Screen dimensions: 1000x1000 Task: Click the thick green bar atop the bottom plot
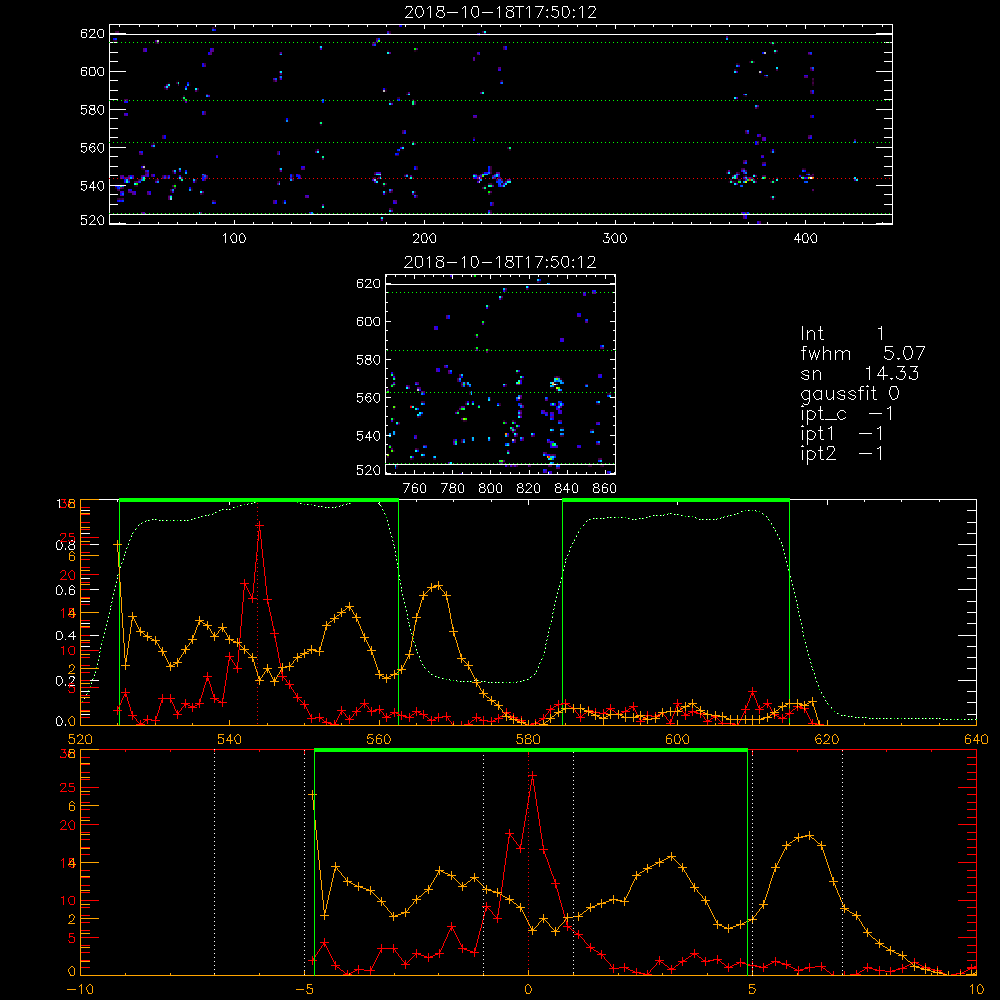pos(531,750)
